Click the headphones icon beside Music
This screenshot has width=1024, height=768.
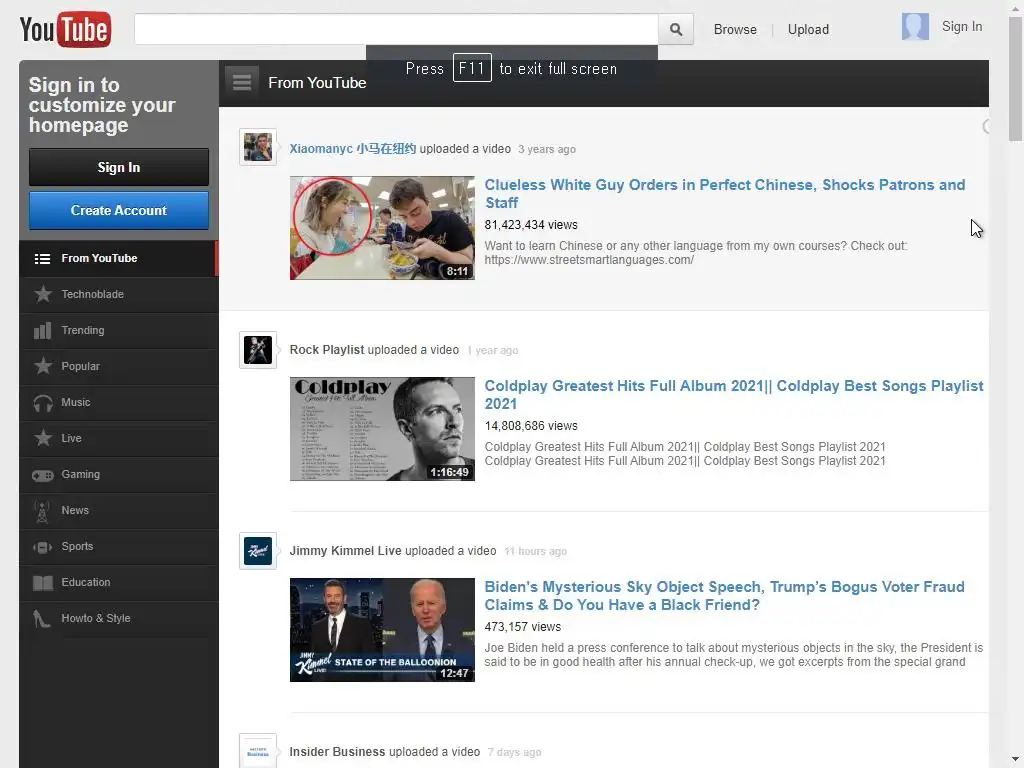[43, 403]
